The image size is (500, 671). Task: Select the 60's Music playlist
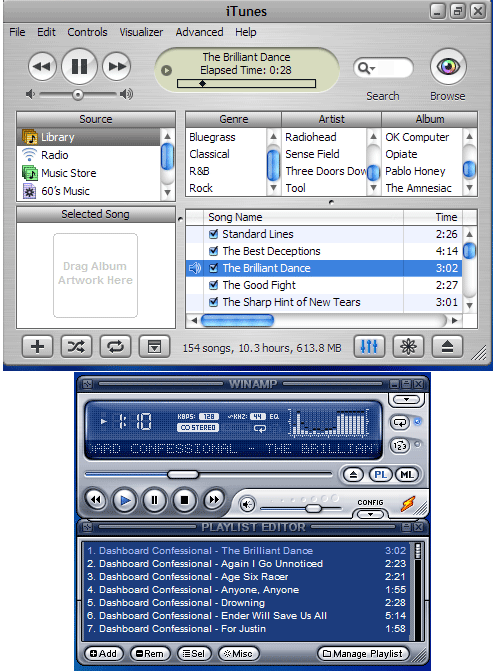[x=65, y=191]
